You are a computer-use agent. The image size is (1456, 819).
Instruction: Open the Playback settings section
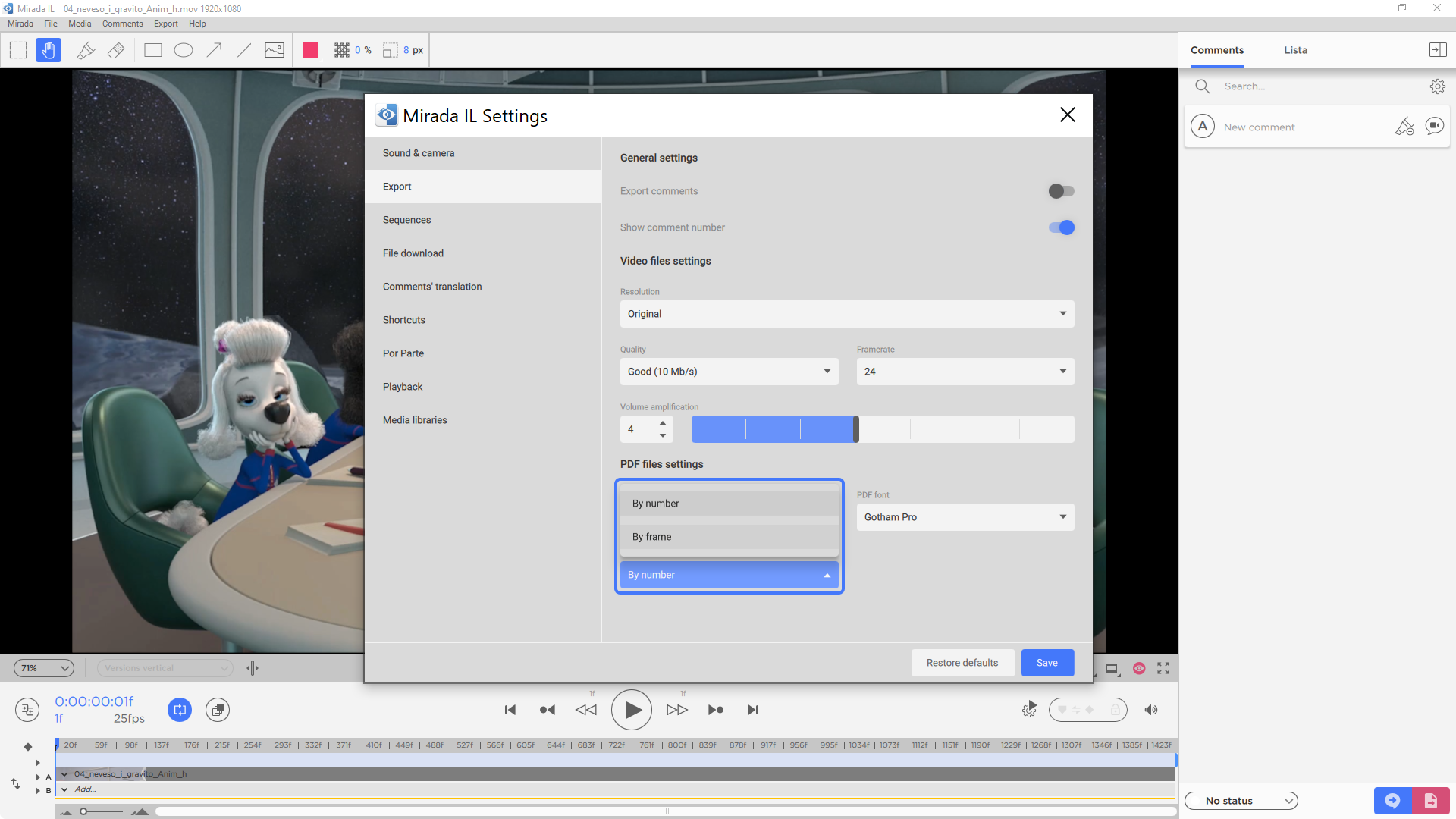[483, 387]
